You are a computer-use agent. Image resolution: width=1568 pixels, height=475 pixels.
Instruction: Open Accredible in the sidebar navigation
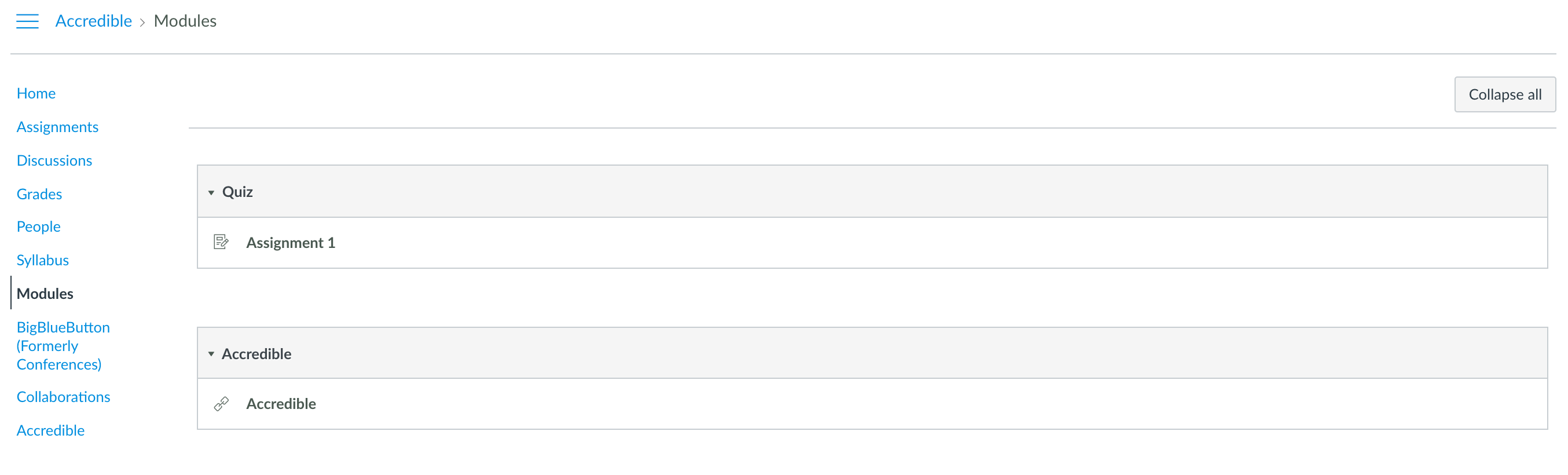50,430
